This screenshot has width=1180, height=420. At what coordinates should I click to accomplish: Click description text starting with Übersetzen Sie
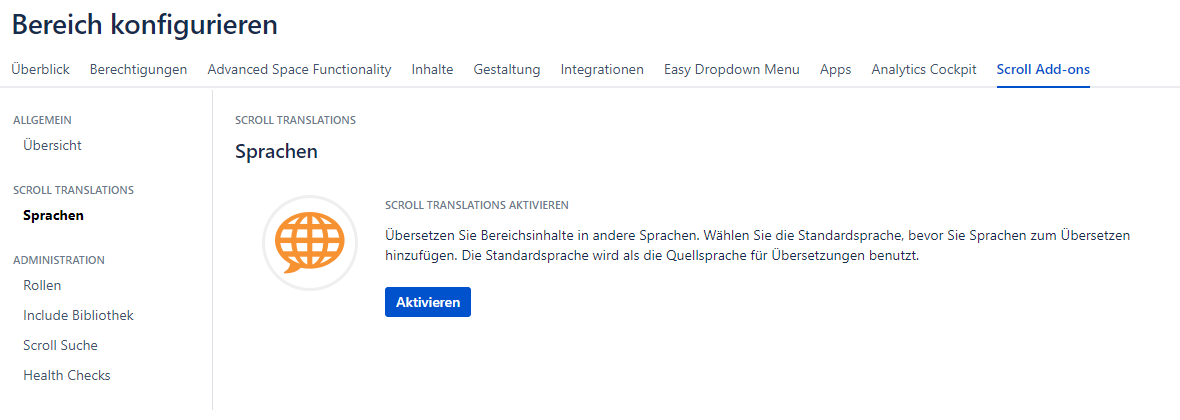tap(757, 245)
